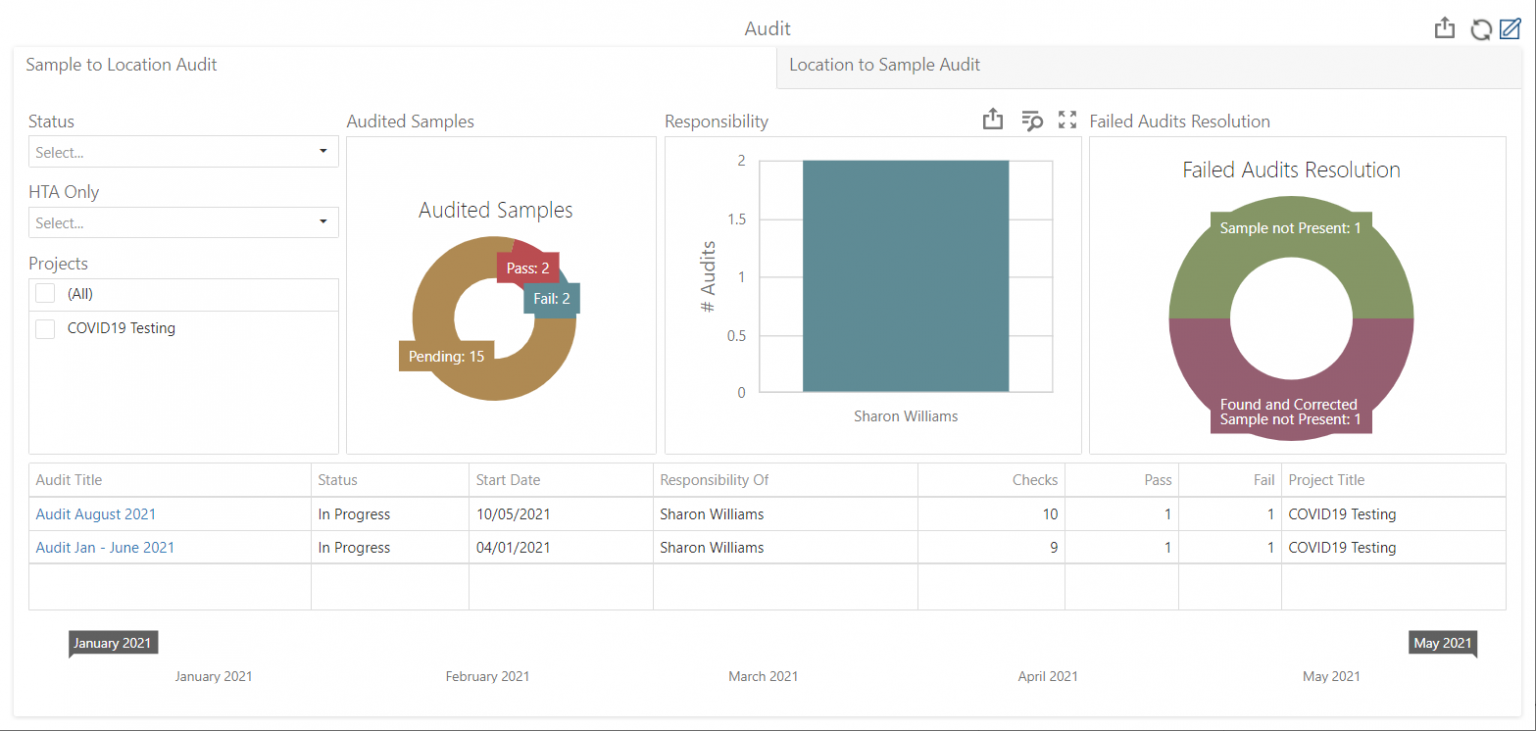Switch to the Location to Sample Audit tab

(x=884, y=65)
